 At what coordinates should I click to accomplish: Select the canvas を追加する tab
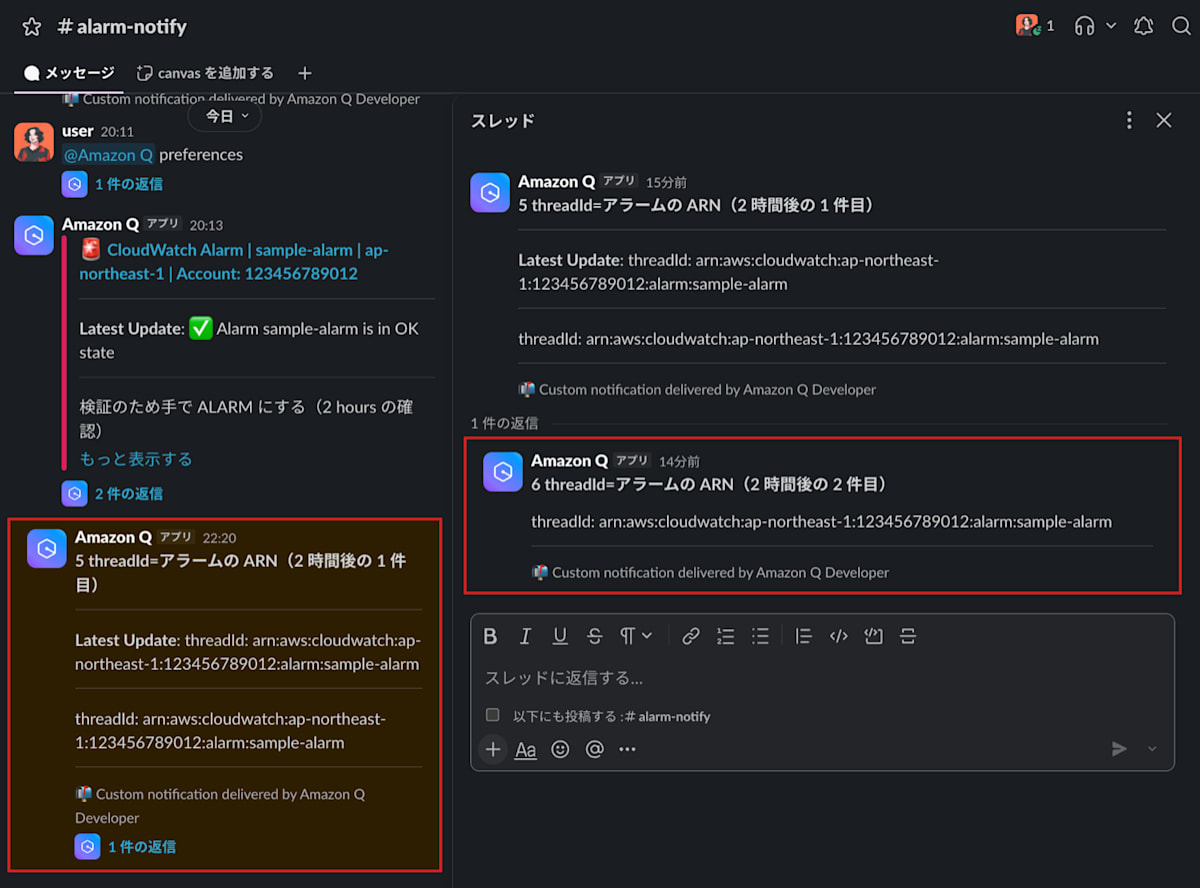click(x=205, y=73)
